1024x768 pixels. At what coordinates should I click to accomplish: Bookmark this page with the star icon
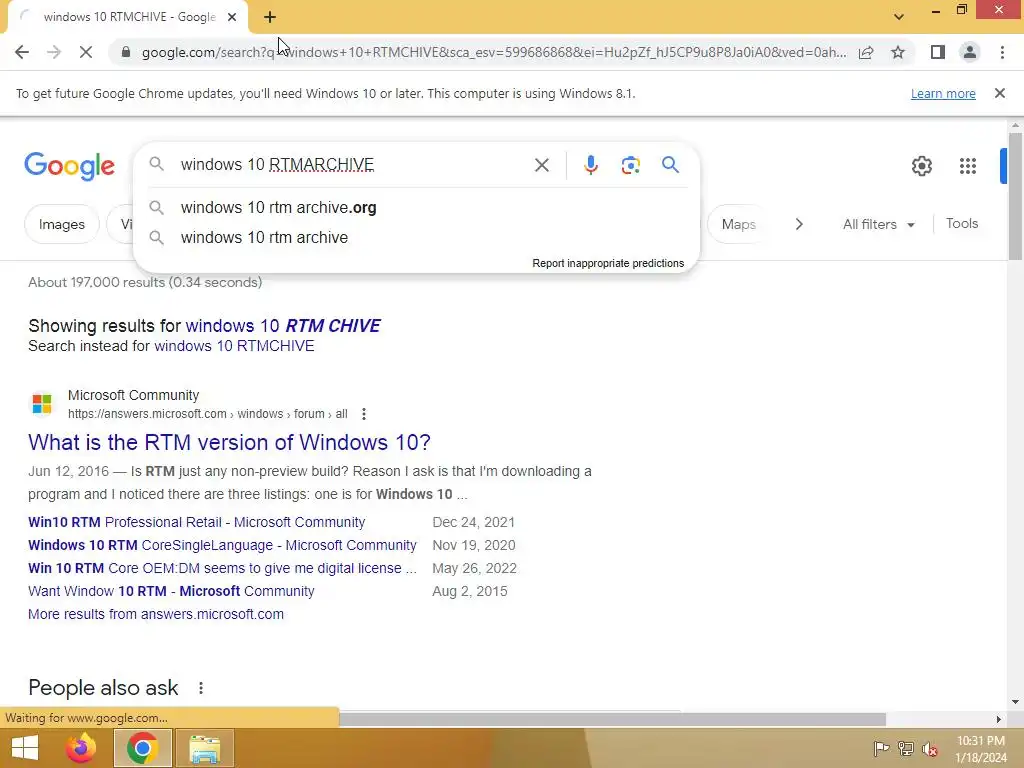[898, 52]
